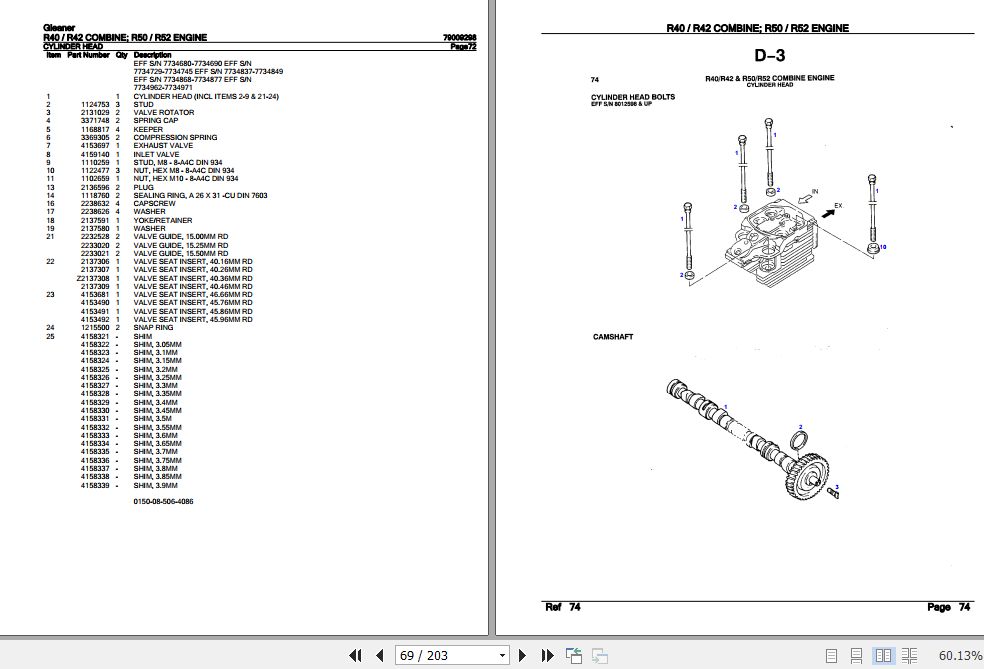Enable continuous facing pages layout
Image resolution: width=984 pixels, height=669 pixels.
(x=908, y=654)
